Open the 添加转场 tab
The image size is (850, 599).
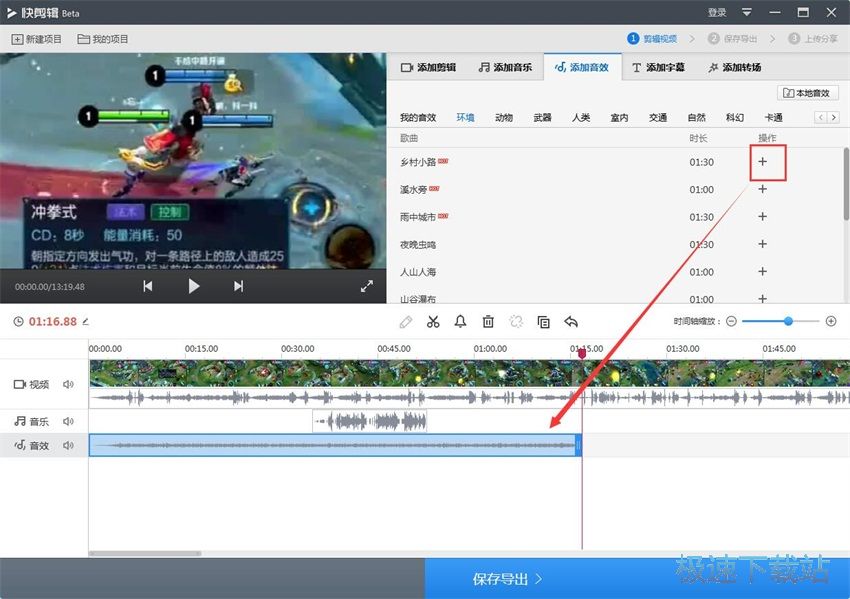735,67
